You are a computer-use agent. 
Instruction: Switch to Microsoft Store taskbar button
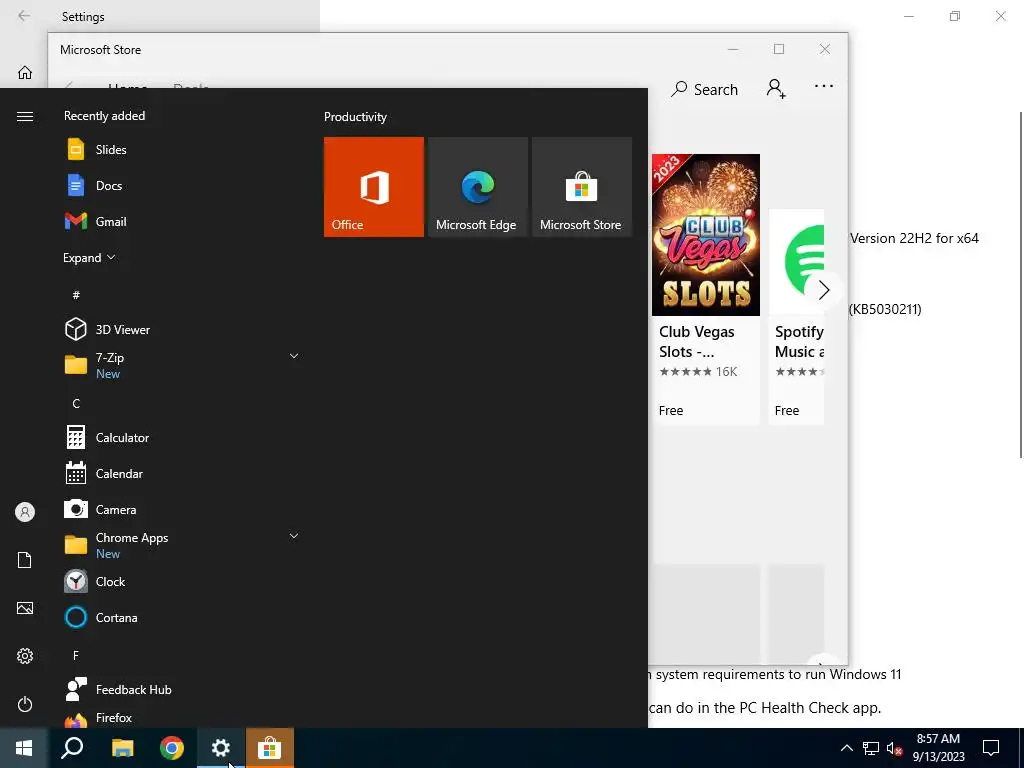pos(270,748)
